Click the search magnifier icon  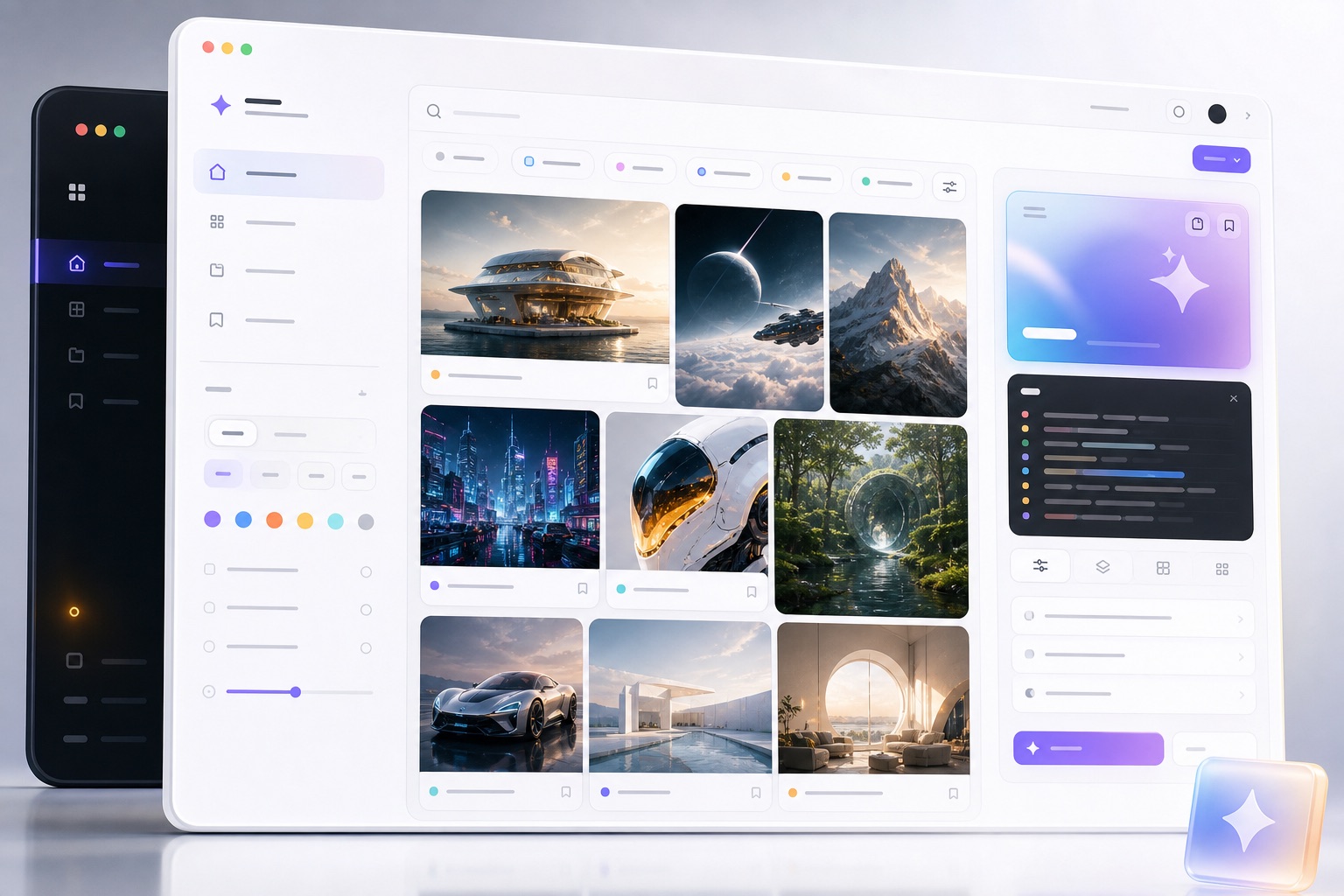point(434,111)
